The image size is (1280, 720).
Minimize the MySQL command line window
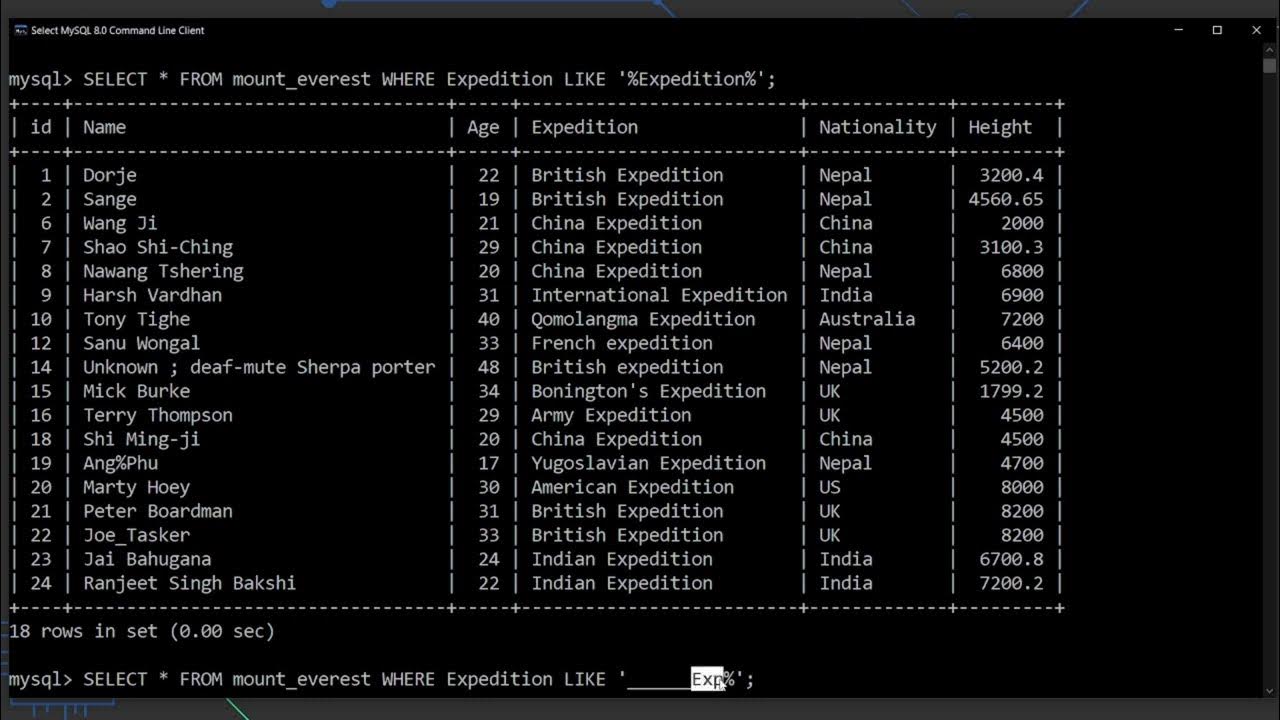(1178, 30)
